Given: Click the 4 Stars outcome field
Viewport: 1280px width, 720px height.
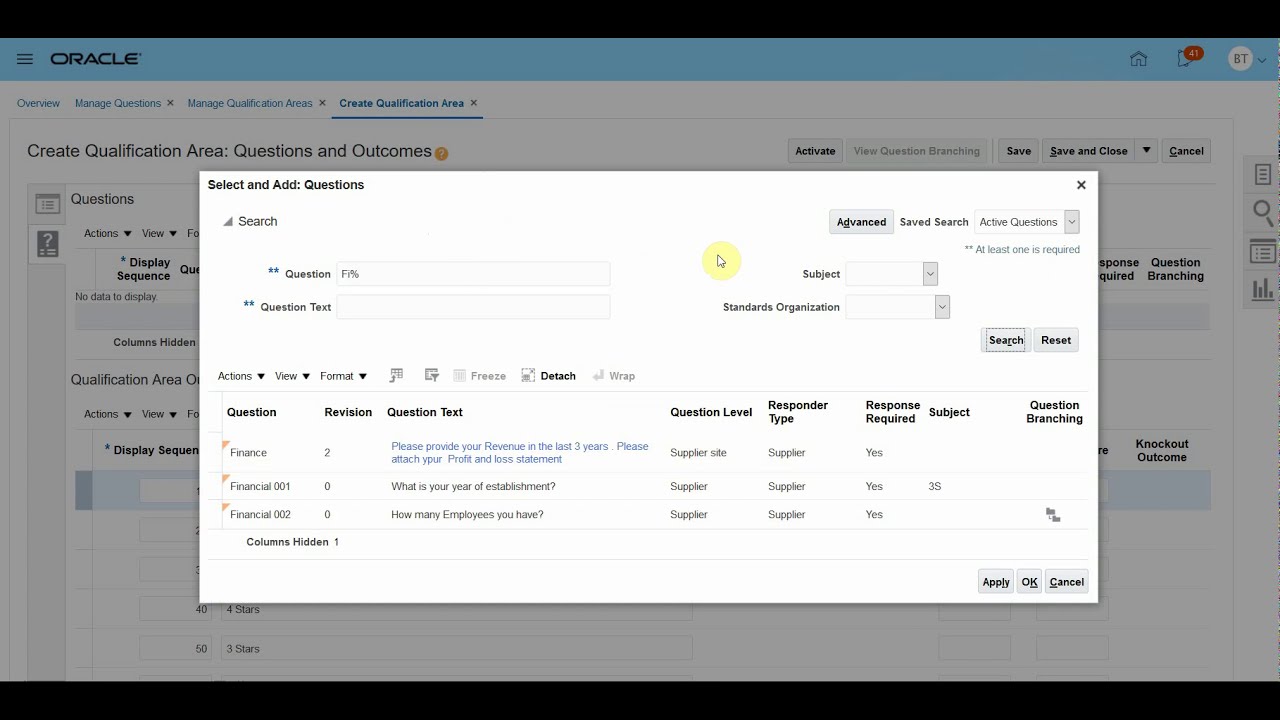Looking at the screenshot, I should pos(457,609).
